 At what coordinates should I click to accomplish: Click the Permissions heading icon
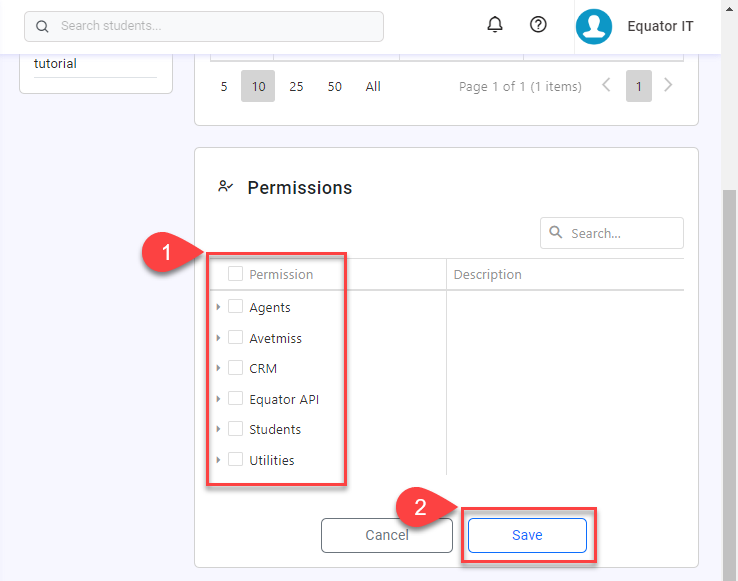(x=226, y=187)
